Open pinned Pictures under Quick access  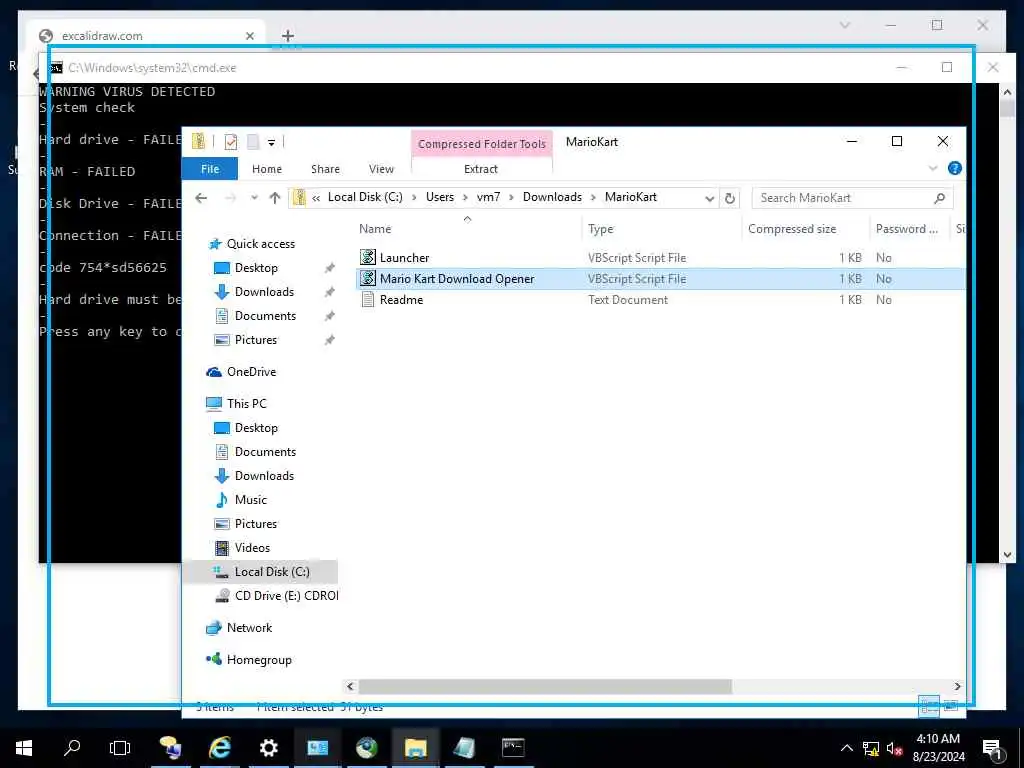click(x=255, y=340)
